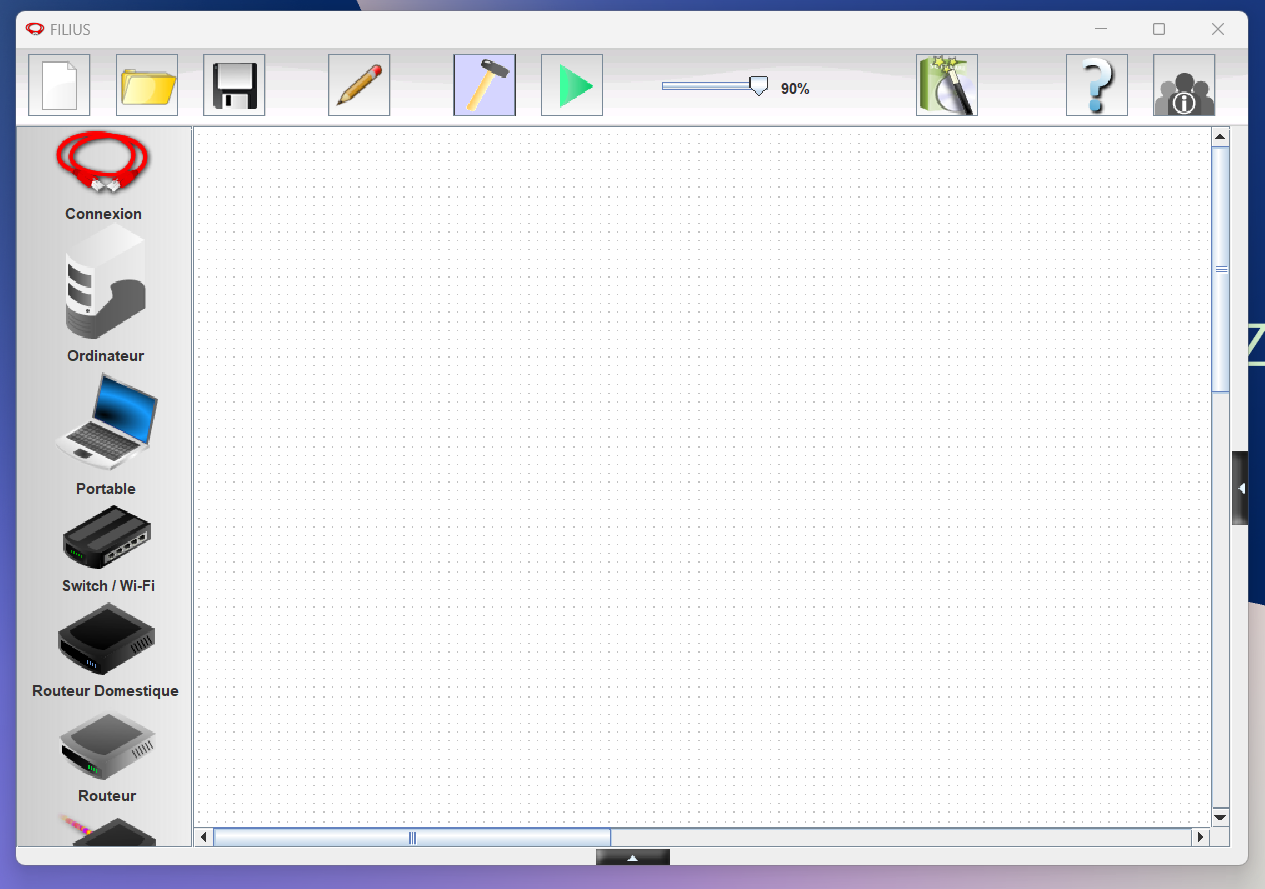Save the project using floppy disk icon
This screenshot has height=889, width=1265.
point(234,85)
